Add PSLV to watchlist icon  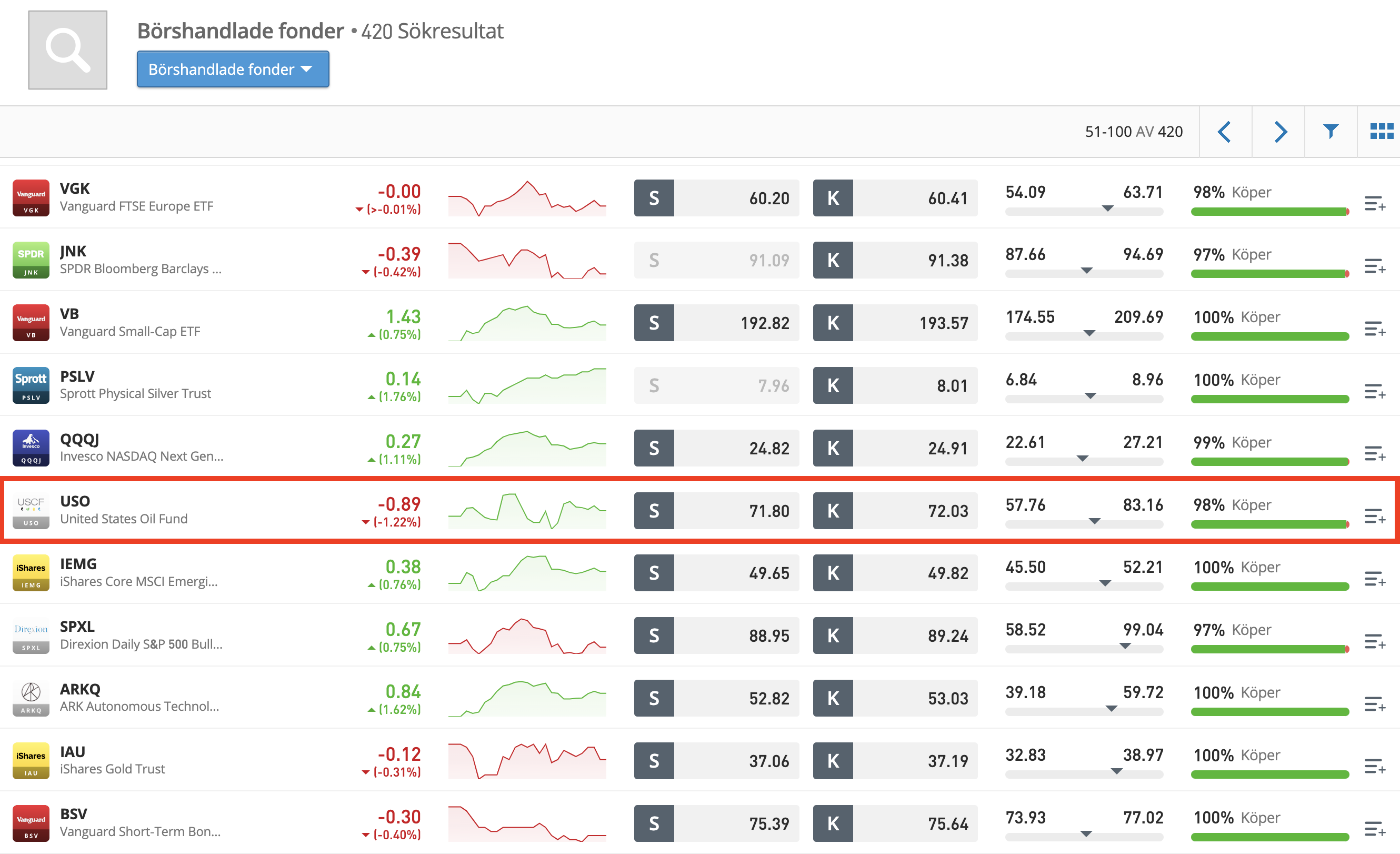point(1374,391)
